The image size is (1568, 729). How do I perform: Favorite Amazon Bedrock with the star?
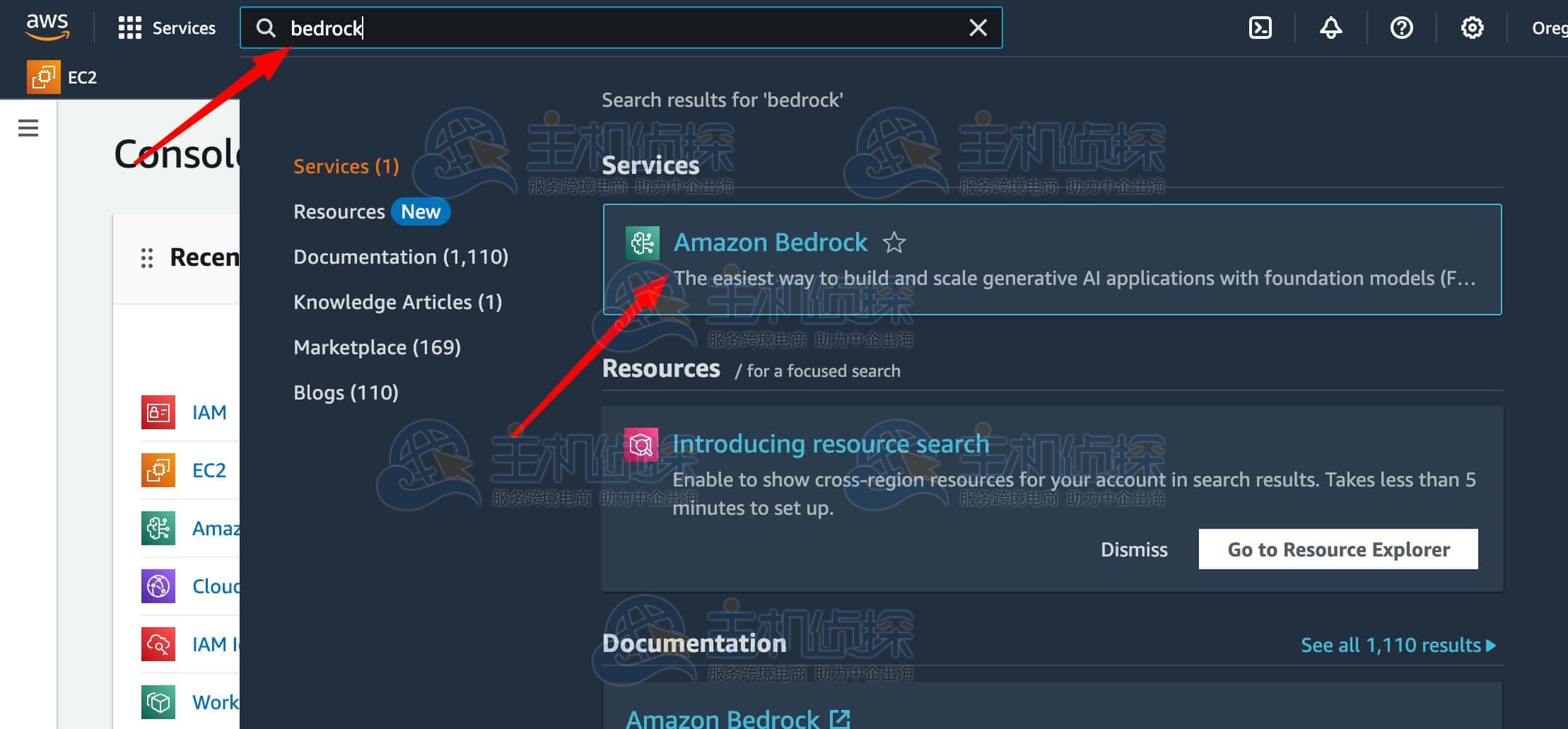pyautogui.click(x=894, y=243)
